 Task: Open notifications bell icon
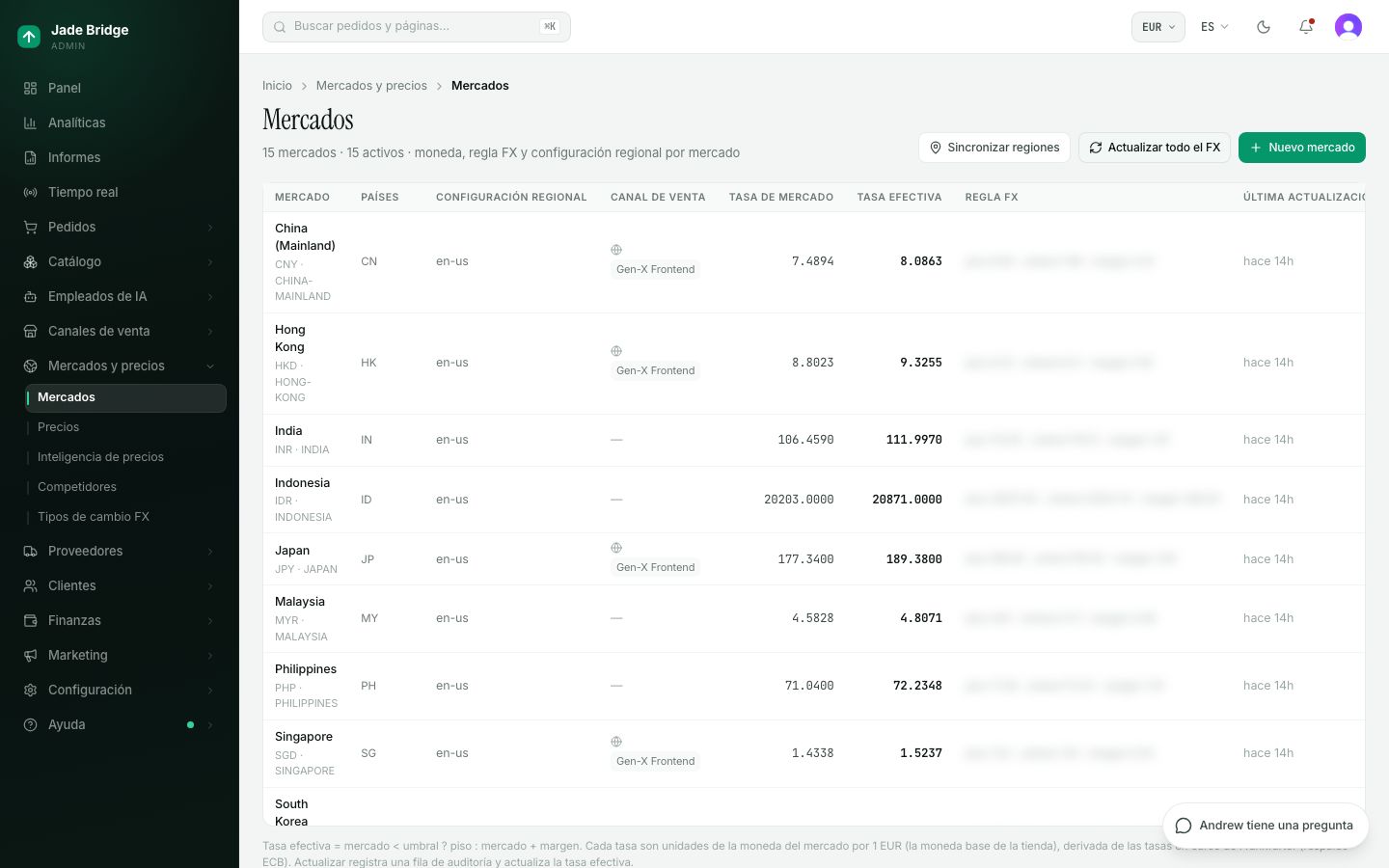1306,27
